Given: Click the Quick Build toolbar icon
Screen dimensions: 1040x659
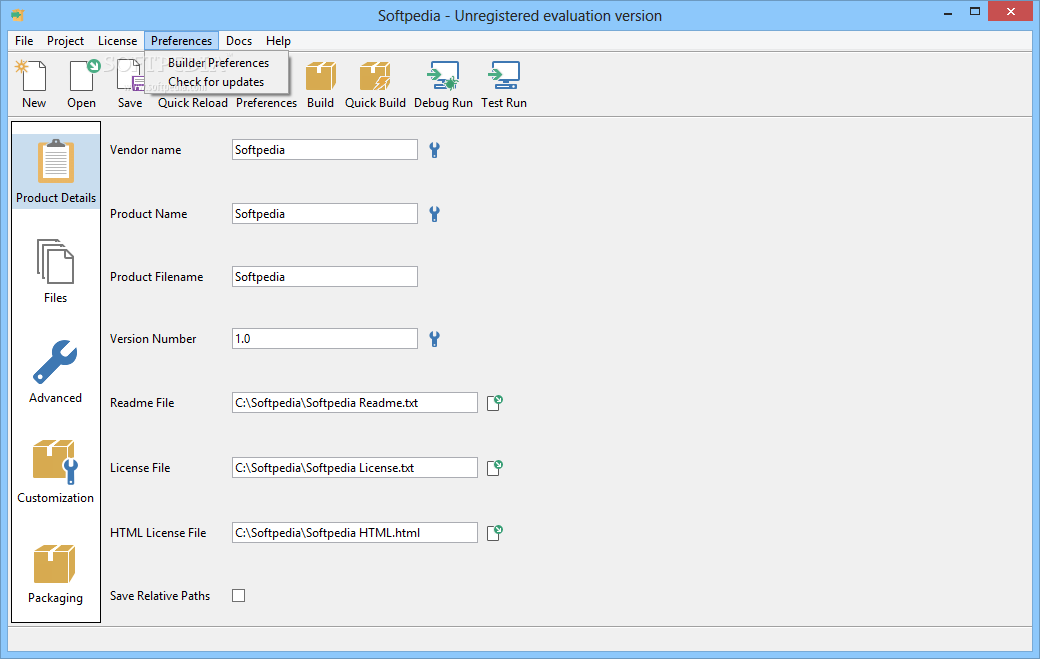Looking at the screenshot, I should (x=375, y=76).
